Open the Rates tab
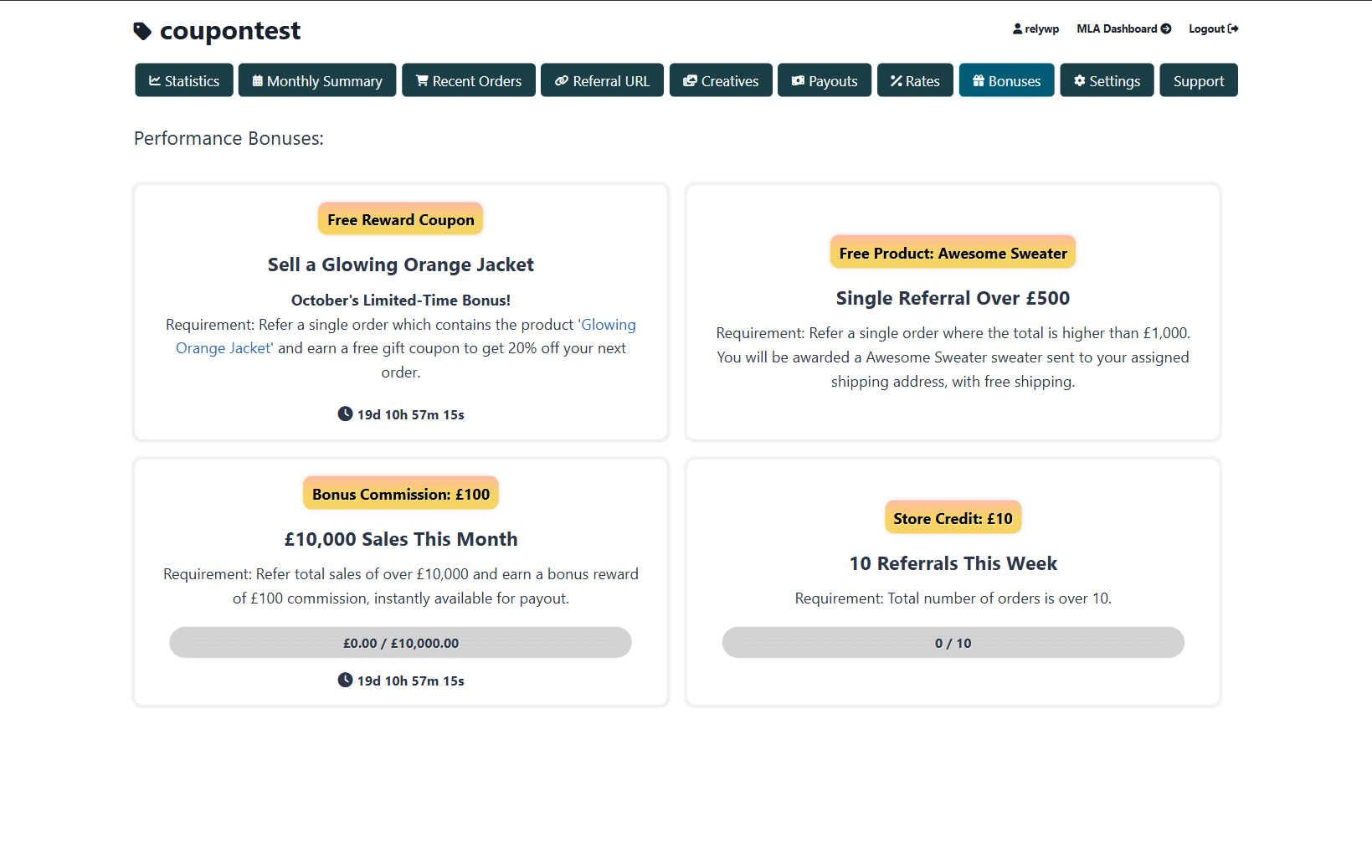Image resolution: width=1372 pixels, height=868 pixels. 915,80
